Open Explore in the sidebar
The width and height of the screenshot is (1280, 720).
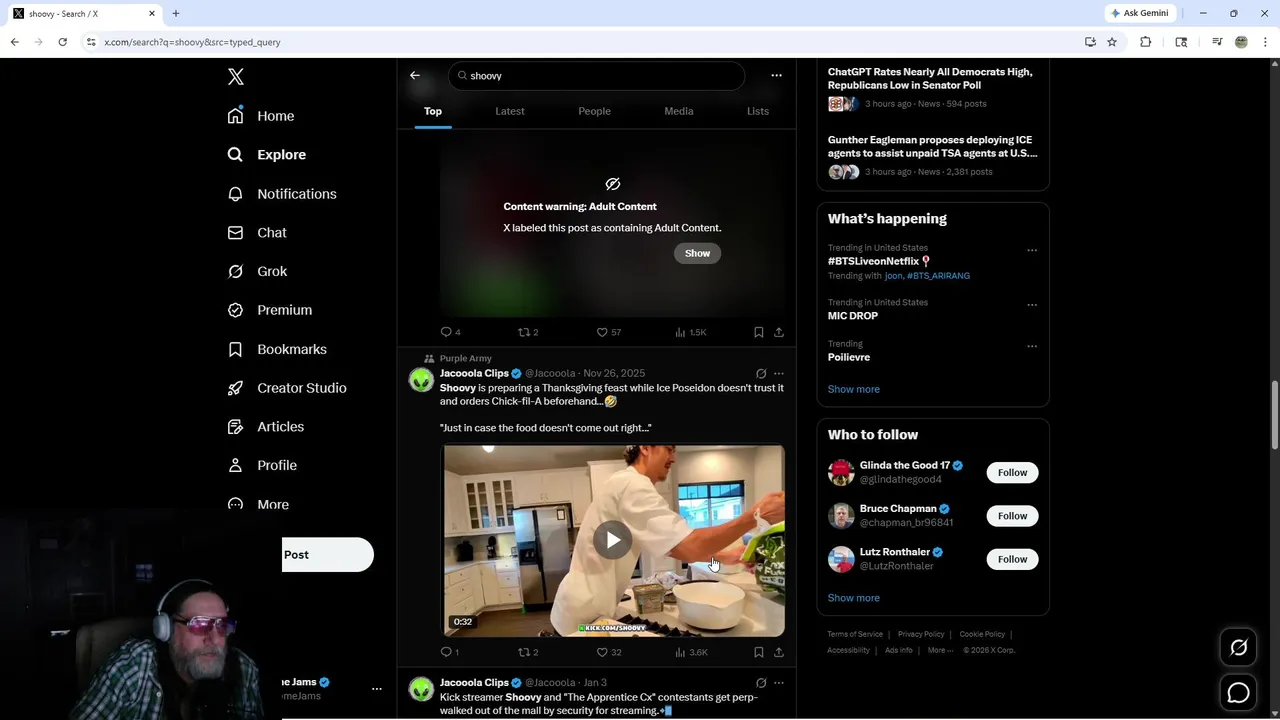tap(267, 155)
